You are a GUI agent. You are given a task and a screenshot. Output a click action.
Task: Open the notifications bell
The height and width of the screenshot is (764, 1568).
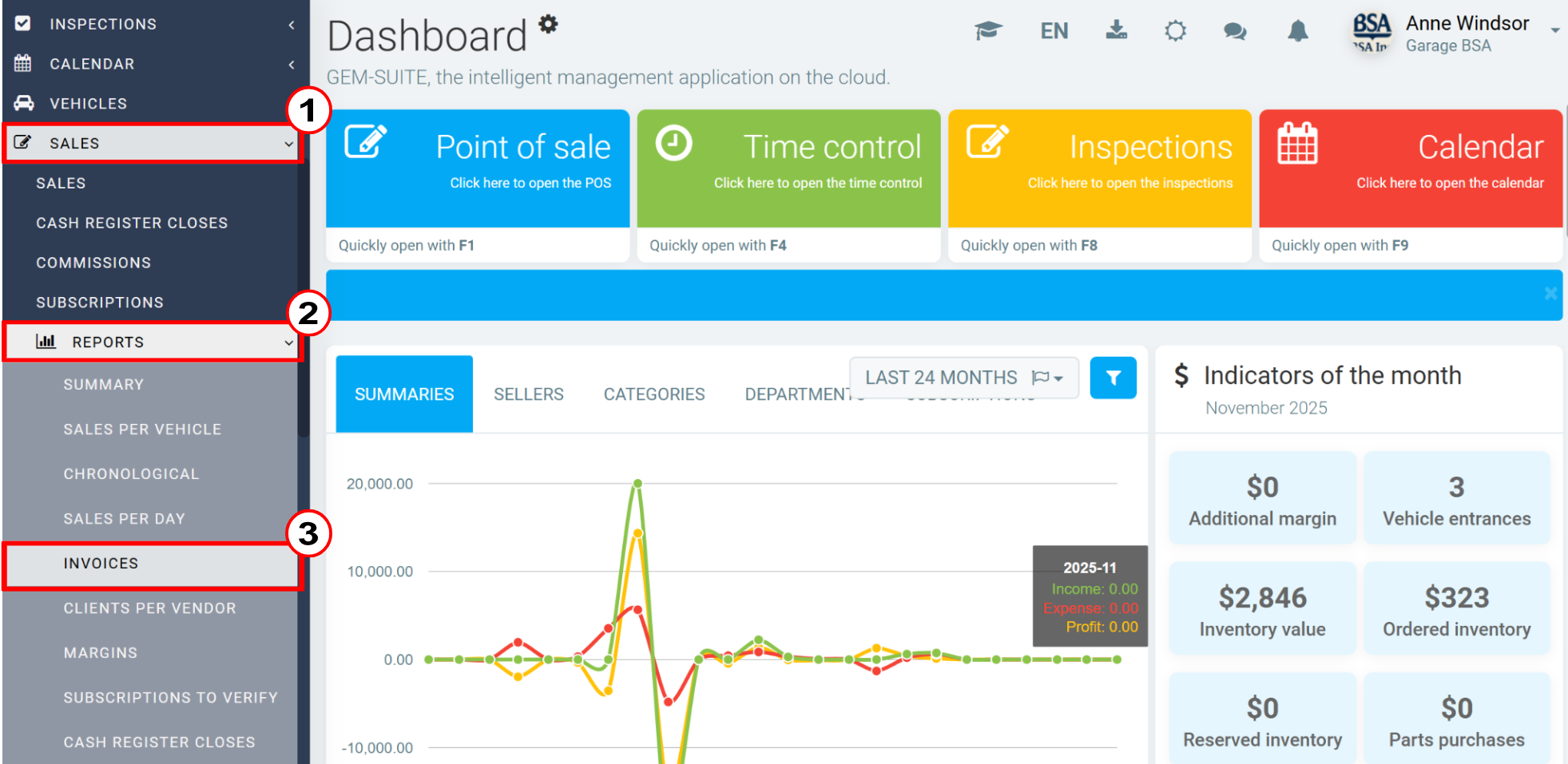point(1298,31)
